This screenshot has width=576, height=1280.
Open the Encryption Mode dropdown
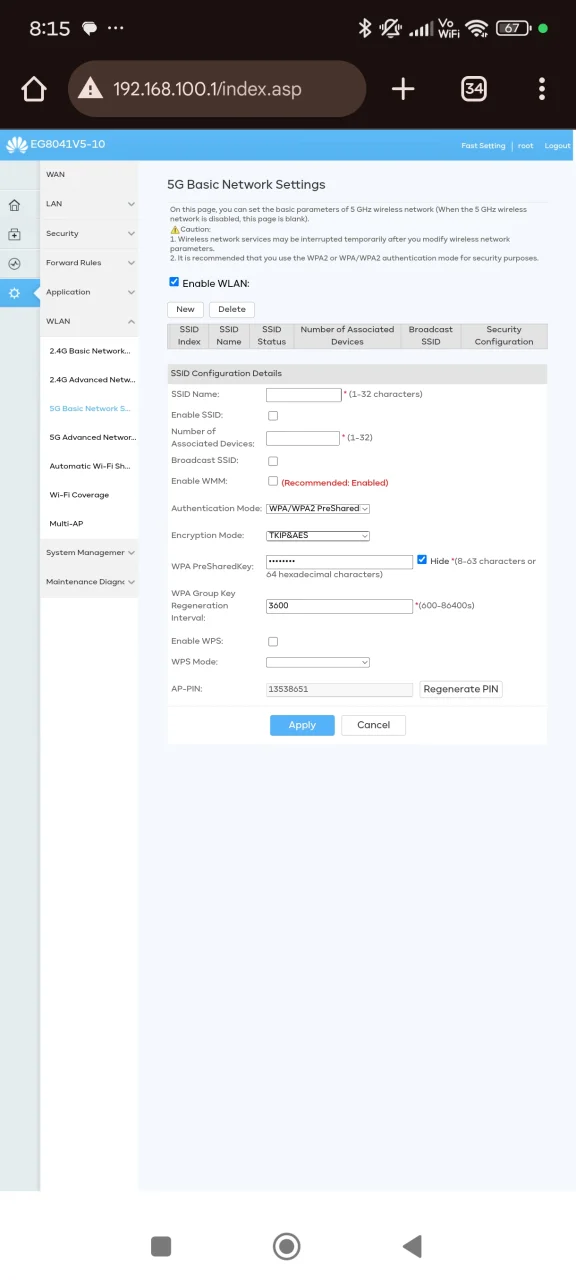[x=318, y=535]
